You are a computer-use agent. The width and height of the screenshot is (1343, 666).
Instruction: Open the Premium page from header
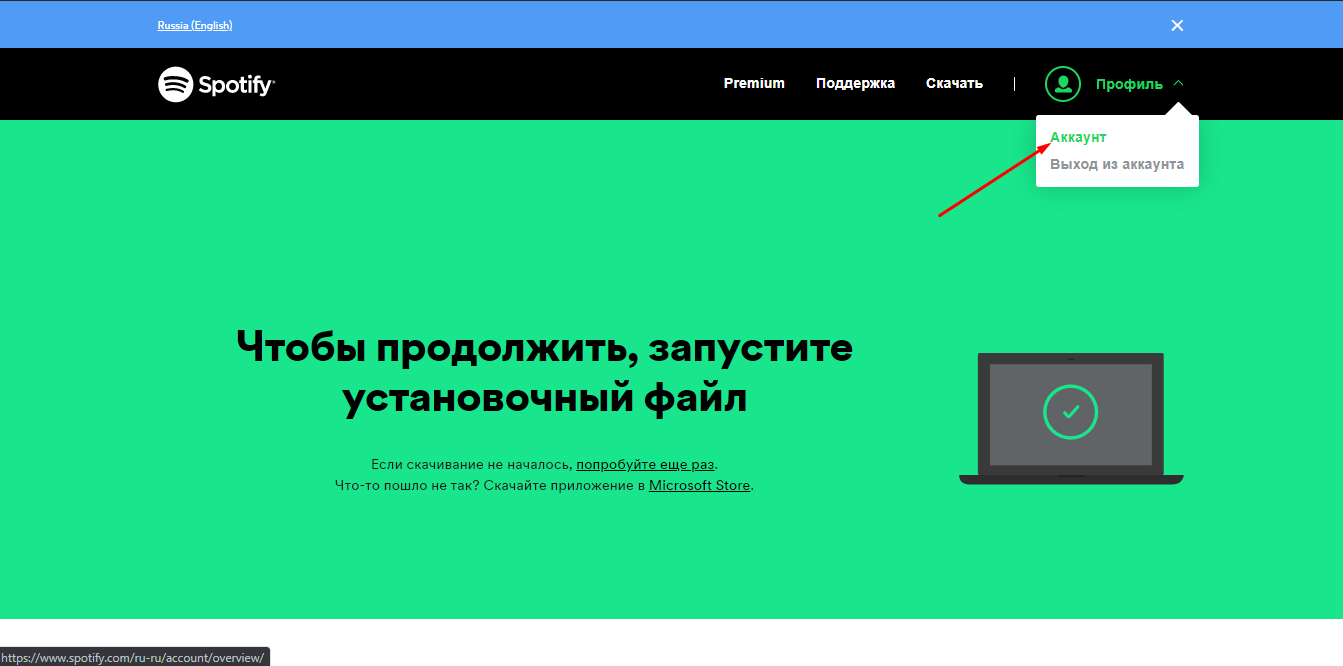(x=754, y=83)
